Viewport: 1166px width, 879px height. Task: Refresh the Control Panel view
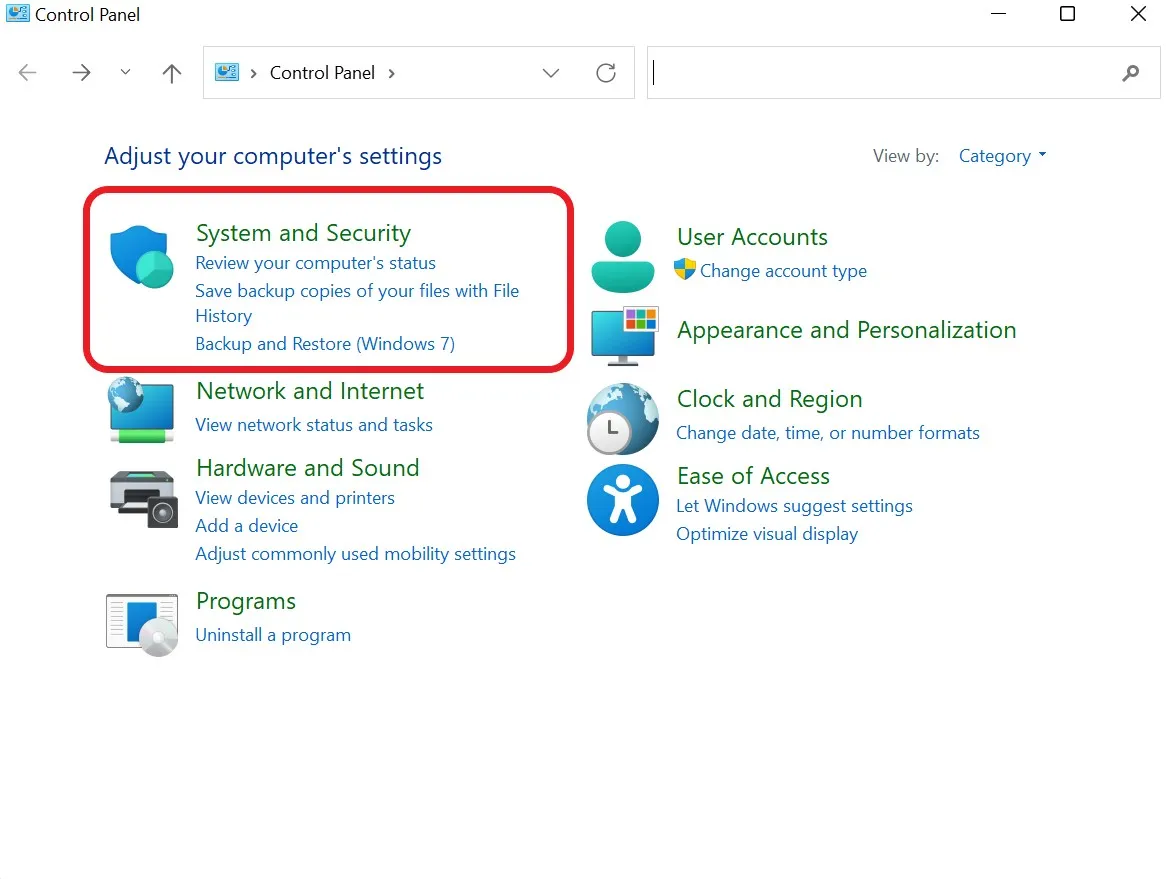coord(606,73)
